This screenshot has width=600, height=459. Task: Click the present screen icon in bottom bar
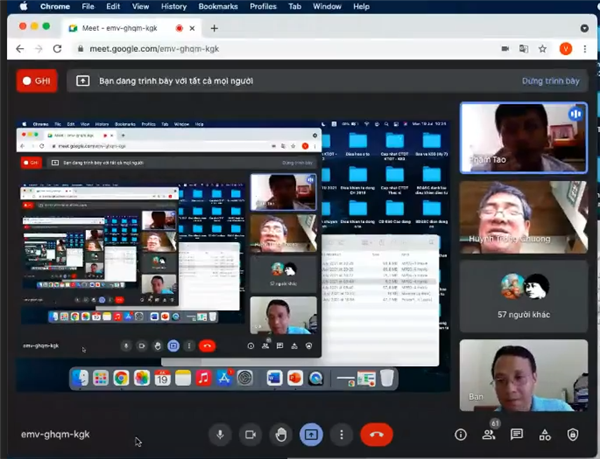(311, 434)
